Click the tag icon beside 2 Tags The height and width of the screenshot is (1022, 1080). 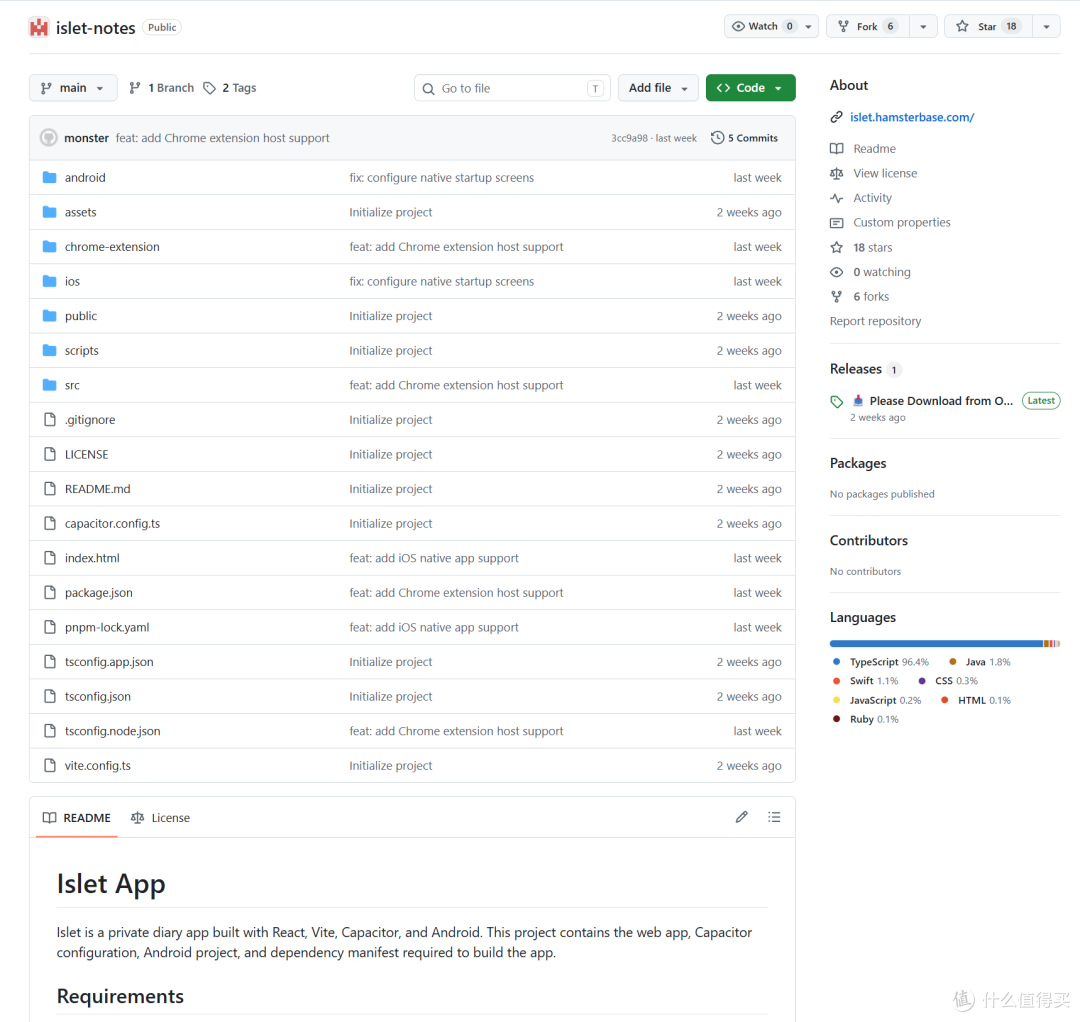point(209,88)
